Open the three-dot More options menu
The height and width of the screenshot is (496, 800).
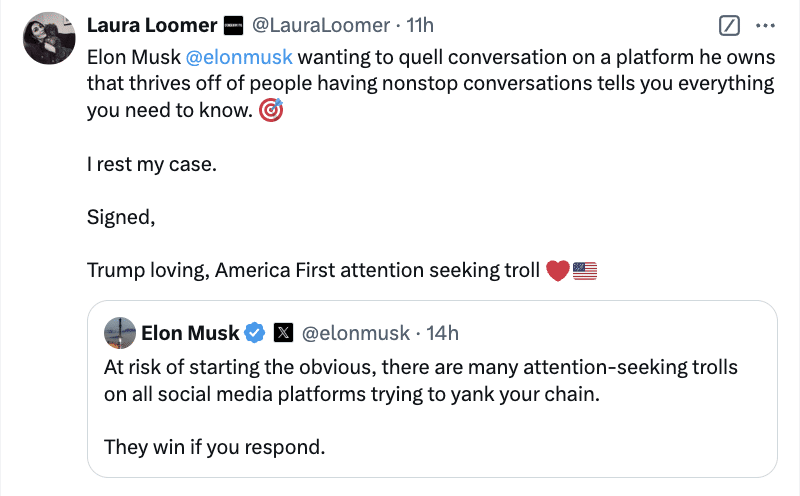tap(765, 26)
